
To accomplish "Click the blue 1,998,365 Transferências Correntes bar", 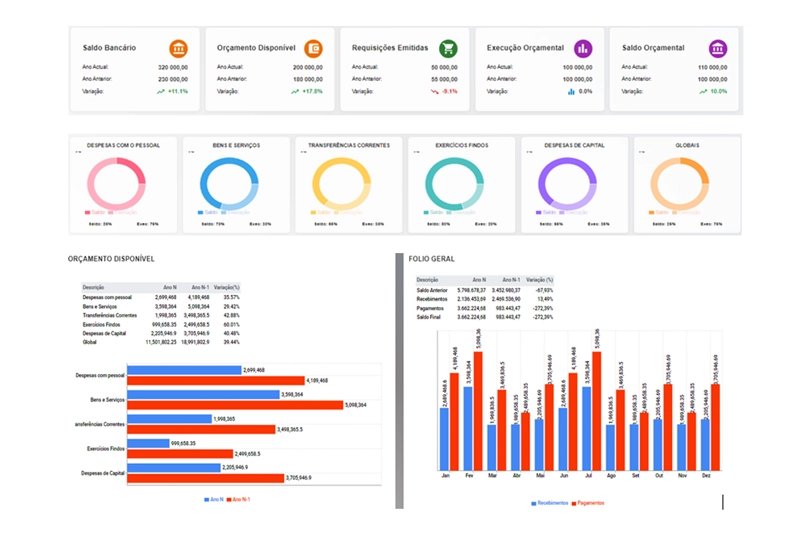I will (169, 419).
